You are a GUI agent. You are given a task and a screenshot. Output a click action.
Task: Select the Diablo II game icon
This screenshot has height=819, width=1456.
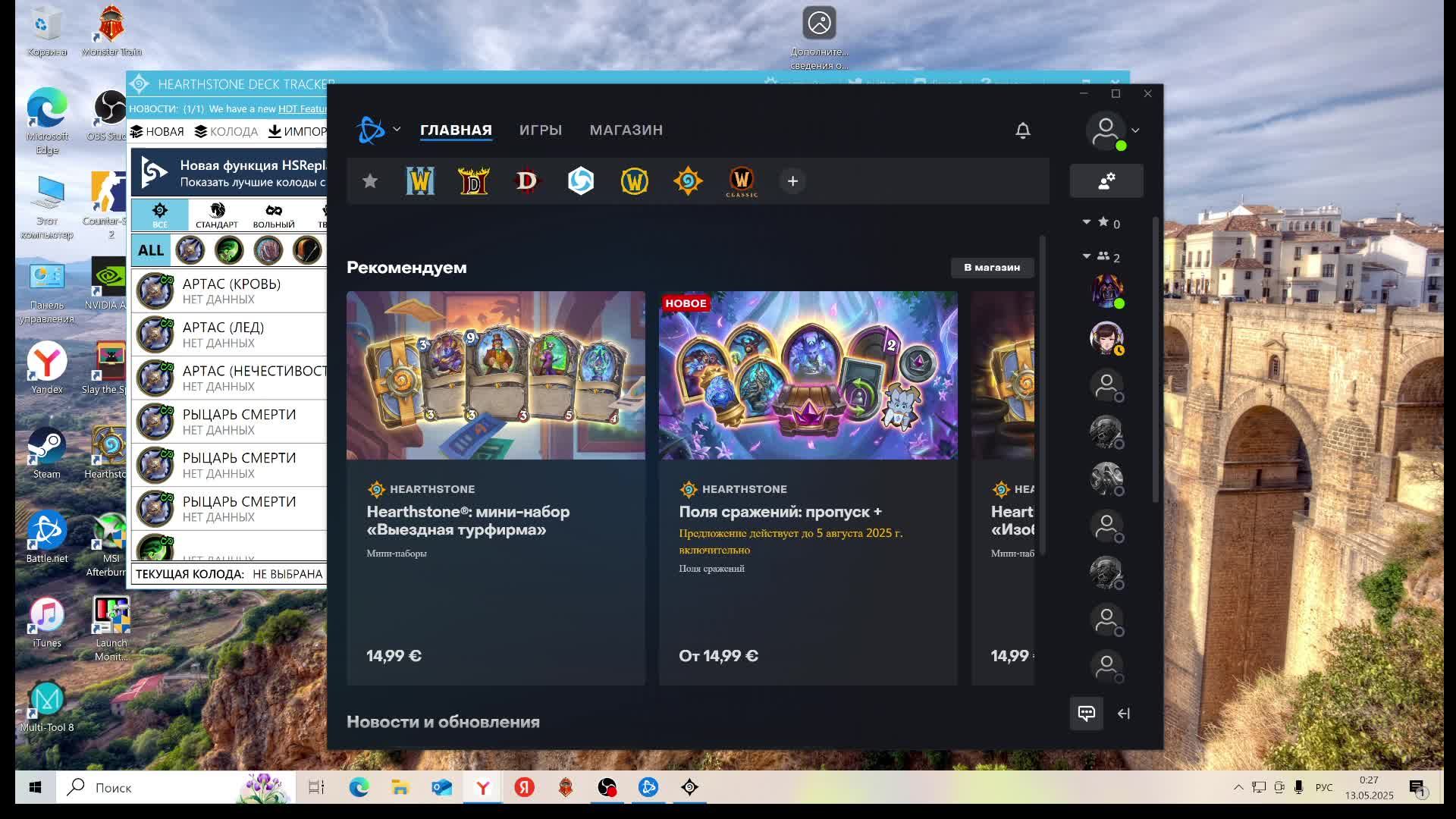(473, 181)
